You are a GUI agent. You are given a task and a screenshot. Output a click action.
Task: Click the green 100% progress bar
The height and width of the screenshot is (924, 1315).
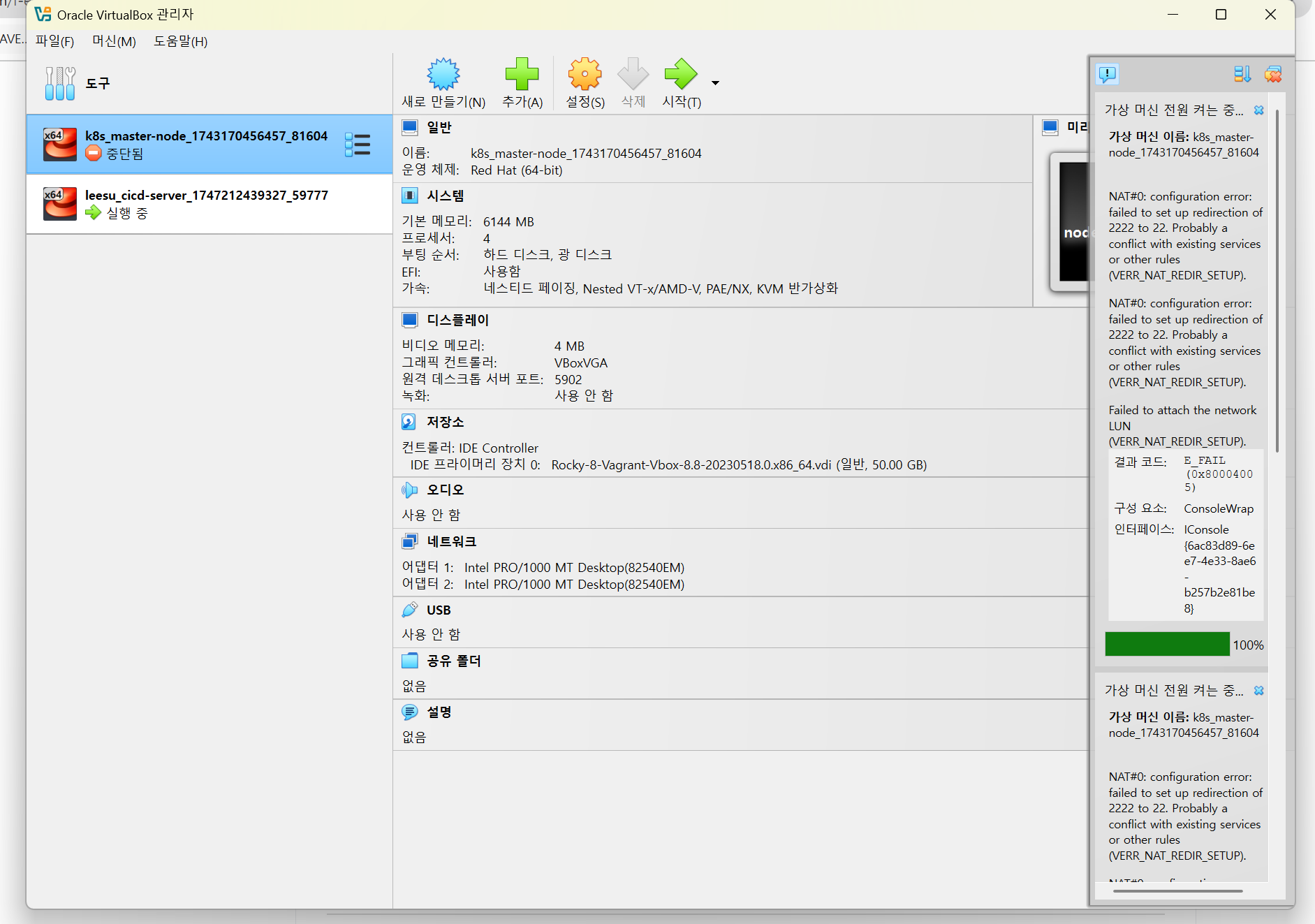point(1167,644)
